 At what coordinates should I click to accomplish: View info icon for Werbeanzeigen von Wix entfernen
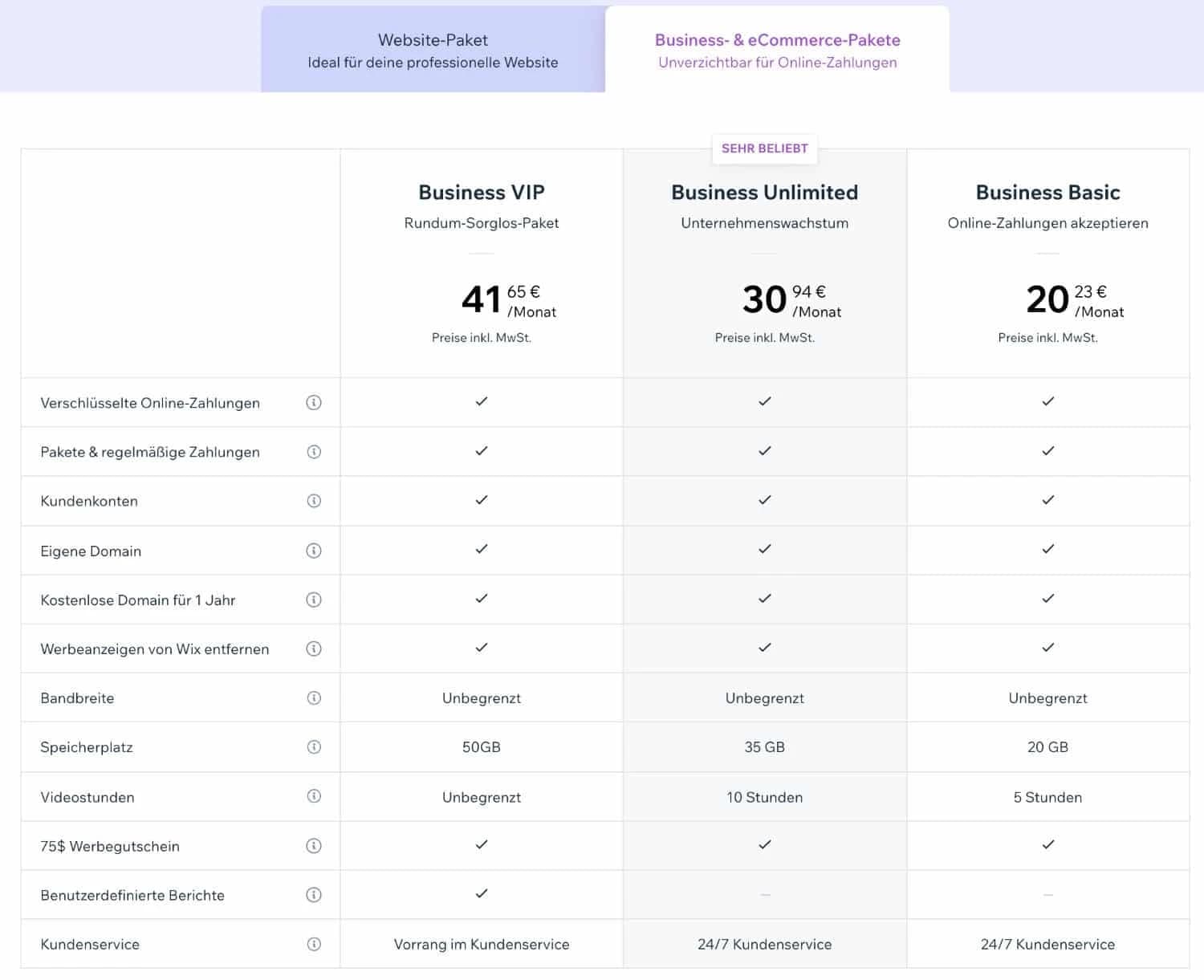(314, 649)
